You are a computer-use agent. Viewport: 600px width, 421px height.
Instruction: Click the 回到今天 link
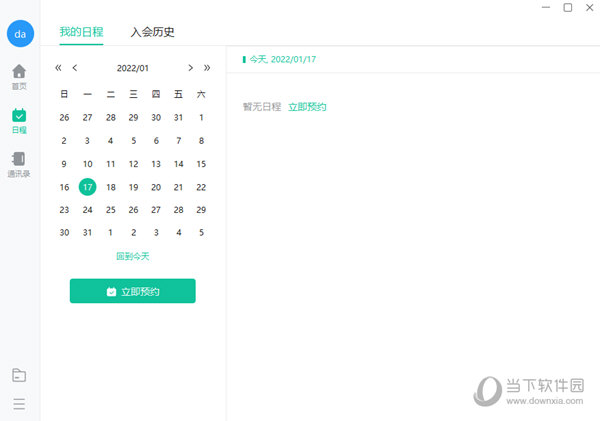click(132, 256)
